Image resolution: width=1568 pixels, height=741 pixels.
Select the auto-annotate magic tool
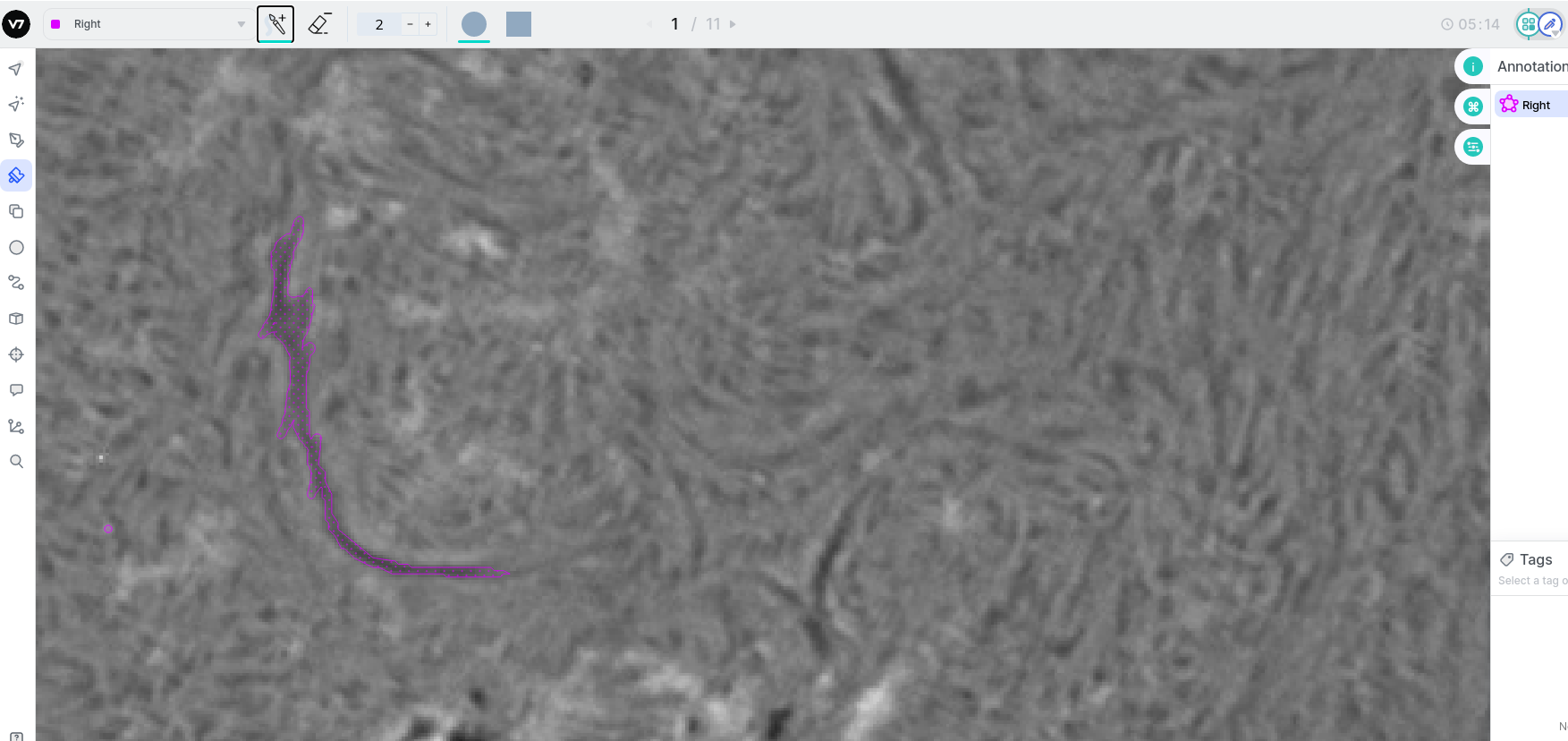click(16, 105)
